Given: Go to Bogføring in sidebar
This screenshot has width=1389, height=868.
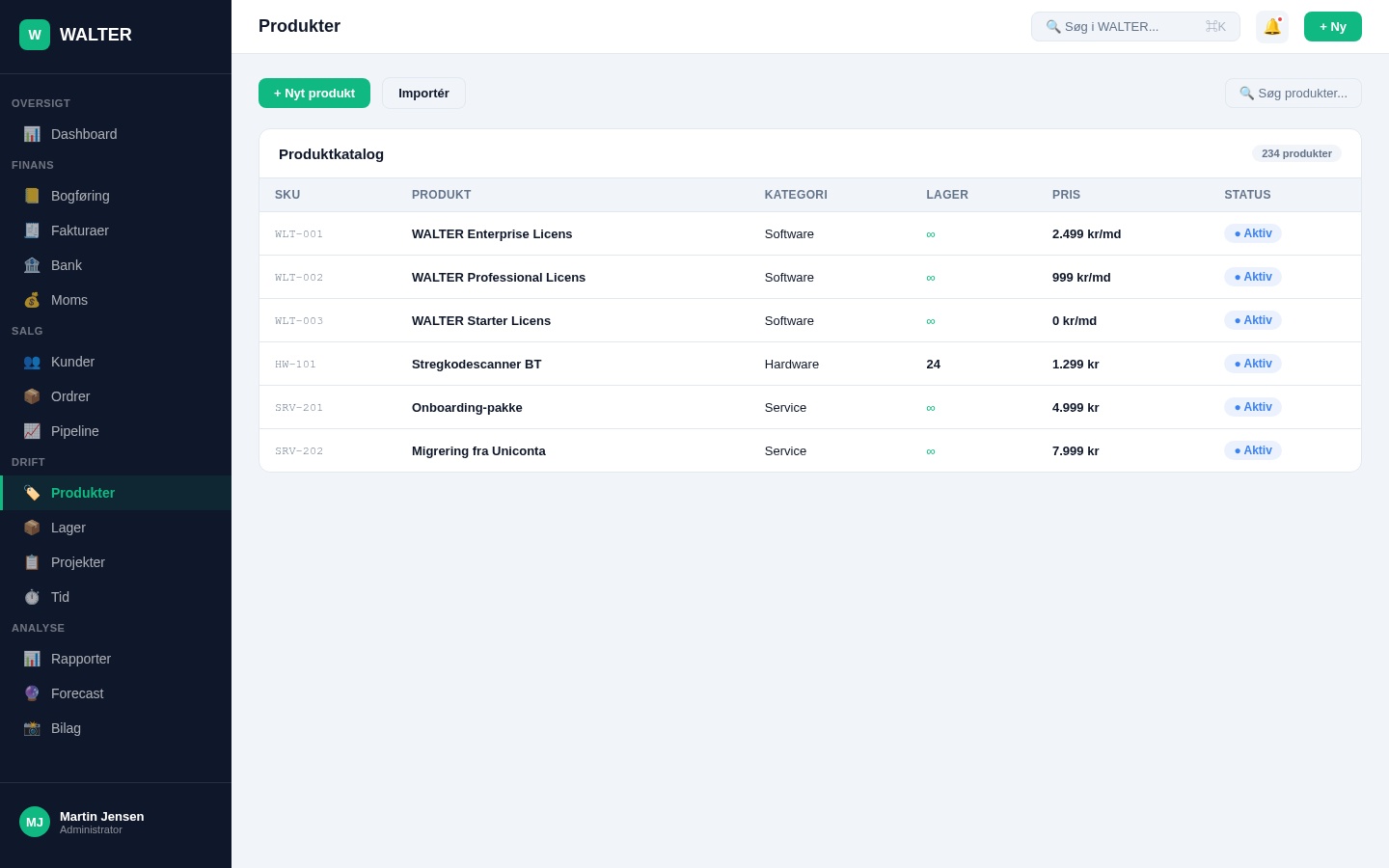Looking at the screenshot, I should pyautogui.click(x=116, y=196).
